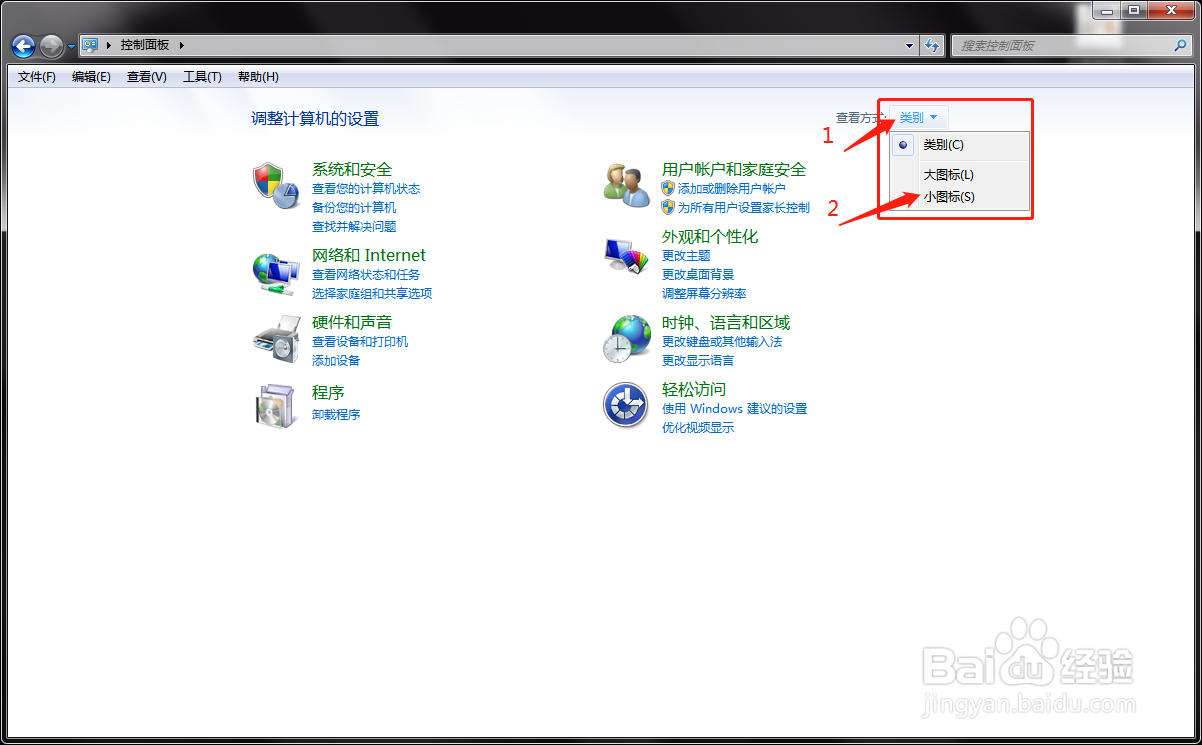Open 查看您的计算机状态 link
This screenshot has height=745, width=1202.
(x=366, y=188)
